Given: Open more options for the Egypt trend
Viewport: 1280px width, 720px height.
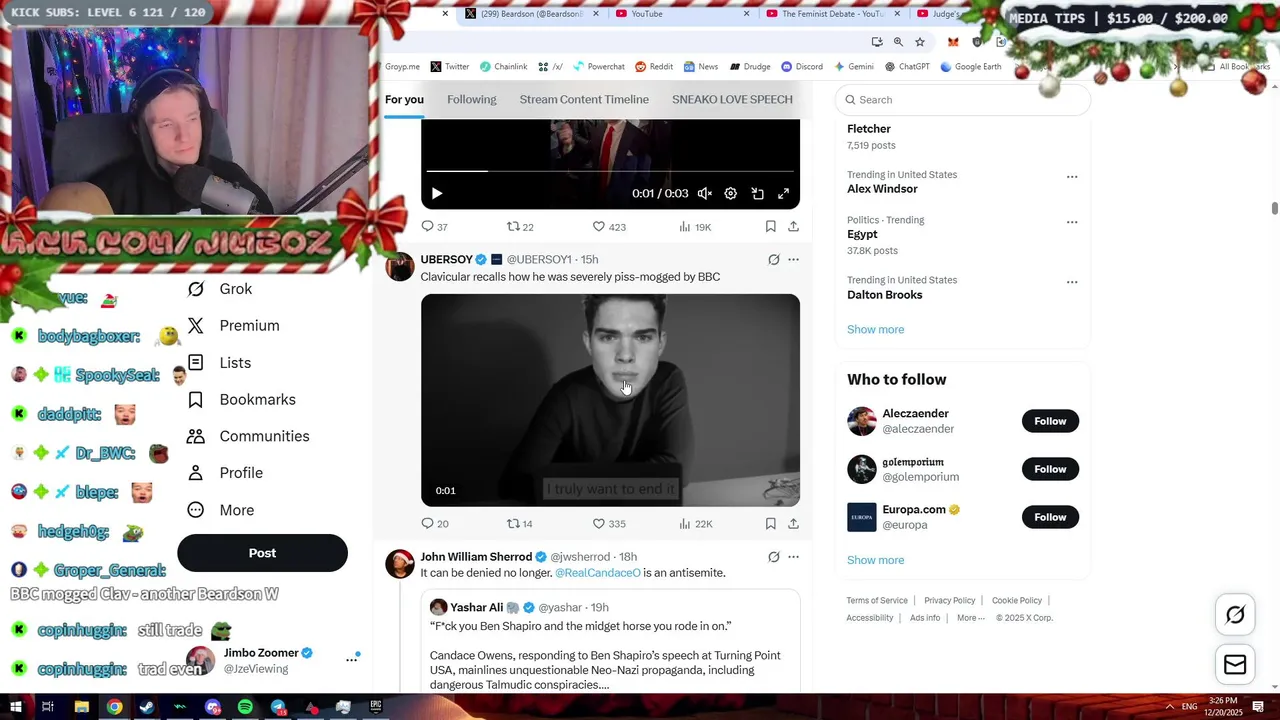Looking at the screenshot, I should point(1072,222).
